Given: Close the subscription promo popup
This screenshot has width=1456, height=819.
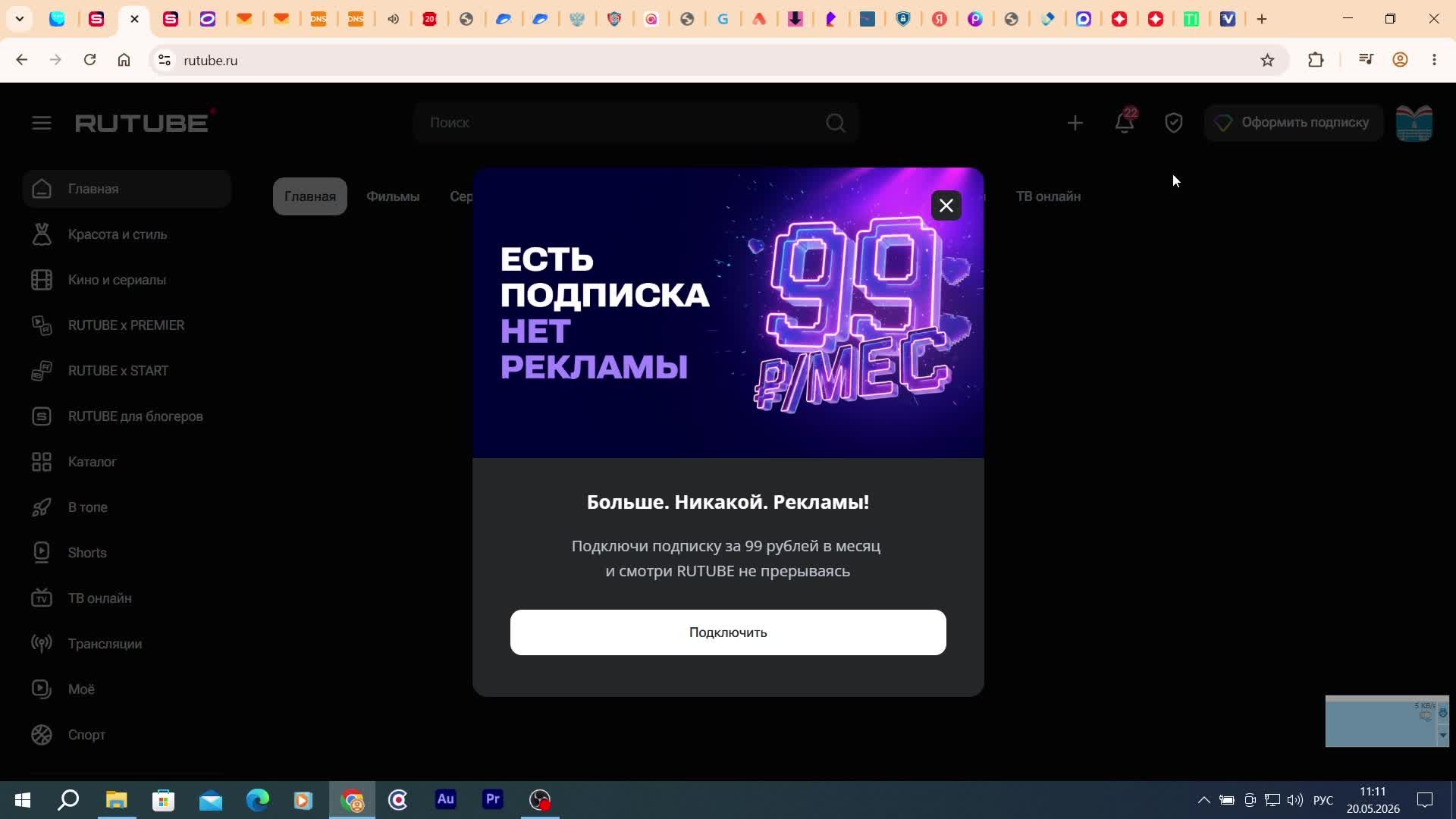Looking at the screenshot, I should 946,206.
